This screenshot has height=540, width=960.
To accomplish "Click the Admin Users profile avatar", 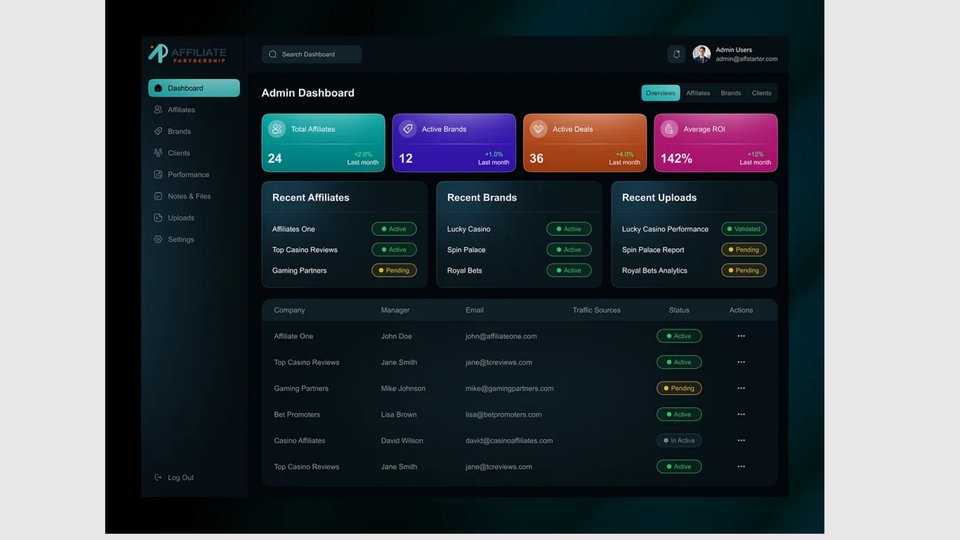I will (702, 54).
